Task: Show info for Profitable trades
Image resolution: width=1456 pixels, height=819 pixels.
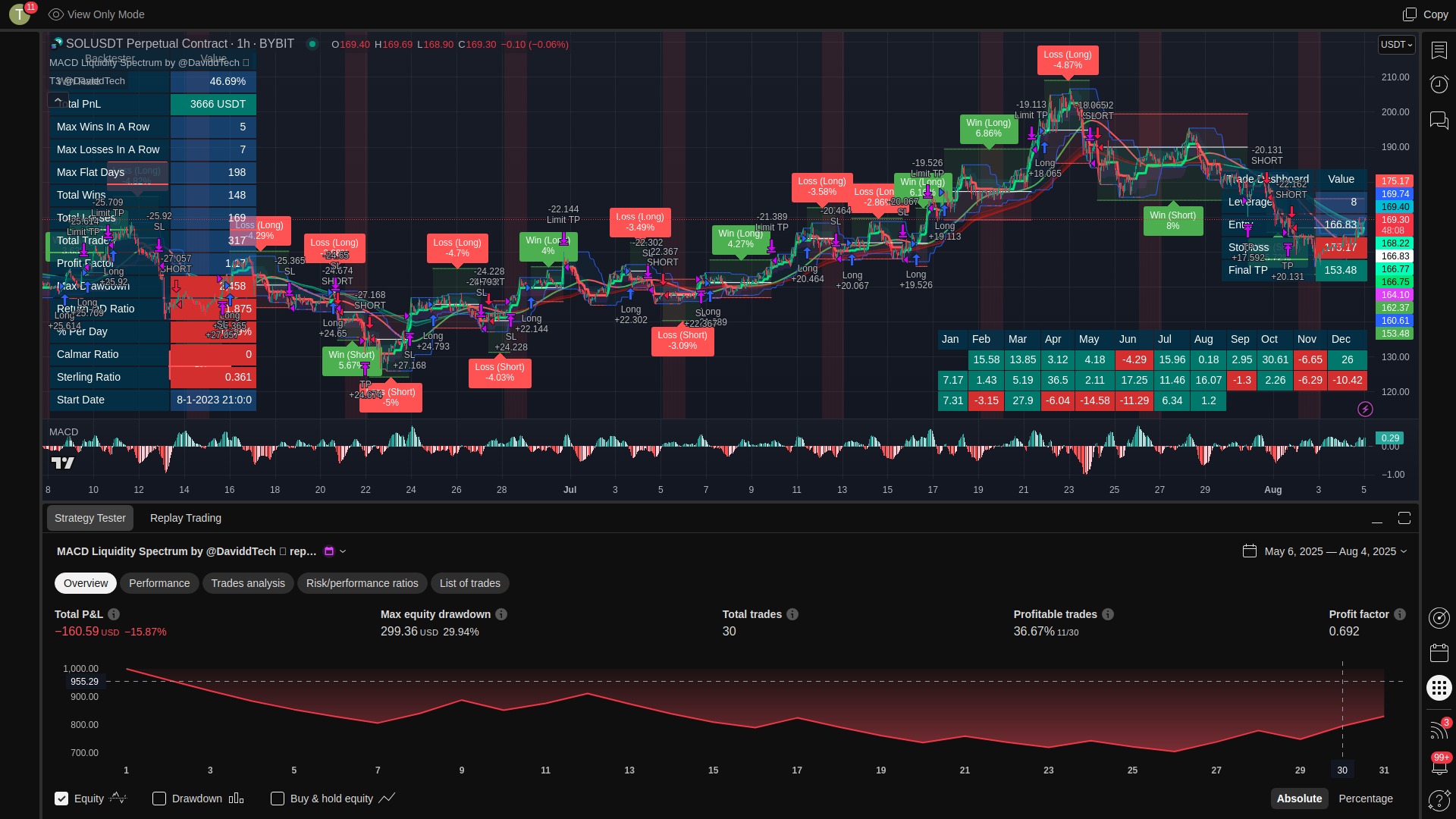Action: (1108, 614)
